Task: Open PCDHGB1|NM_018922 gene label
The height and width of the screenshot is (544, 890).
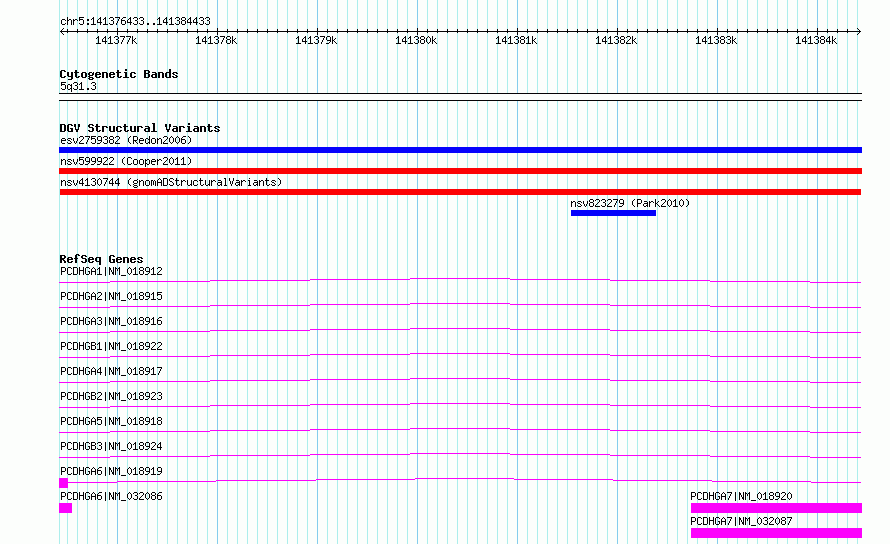Action: [111, 346]
